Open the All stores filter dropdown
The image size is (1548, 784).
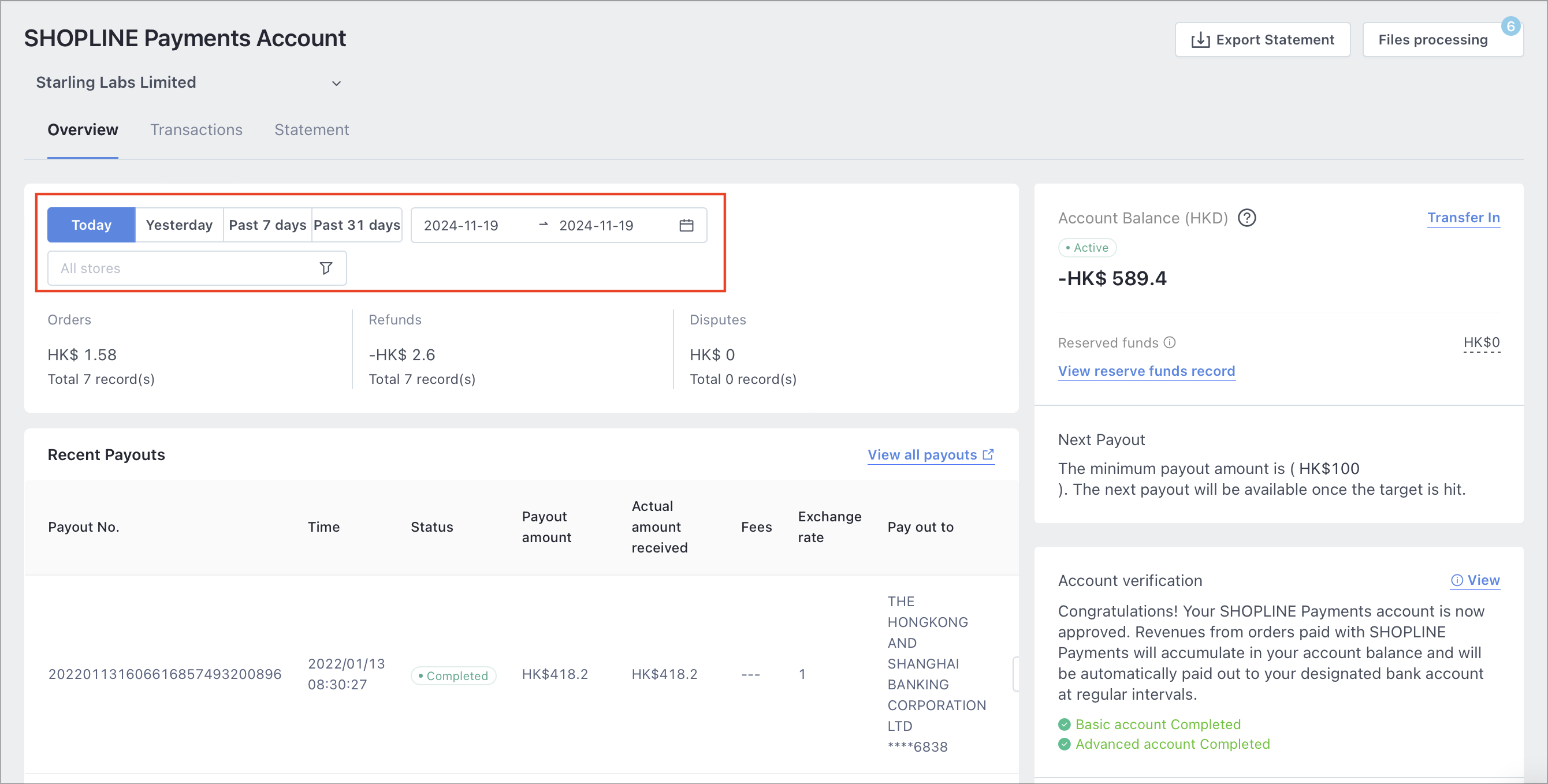[x=197, y=268]
